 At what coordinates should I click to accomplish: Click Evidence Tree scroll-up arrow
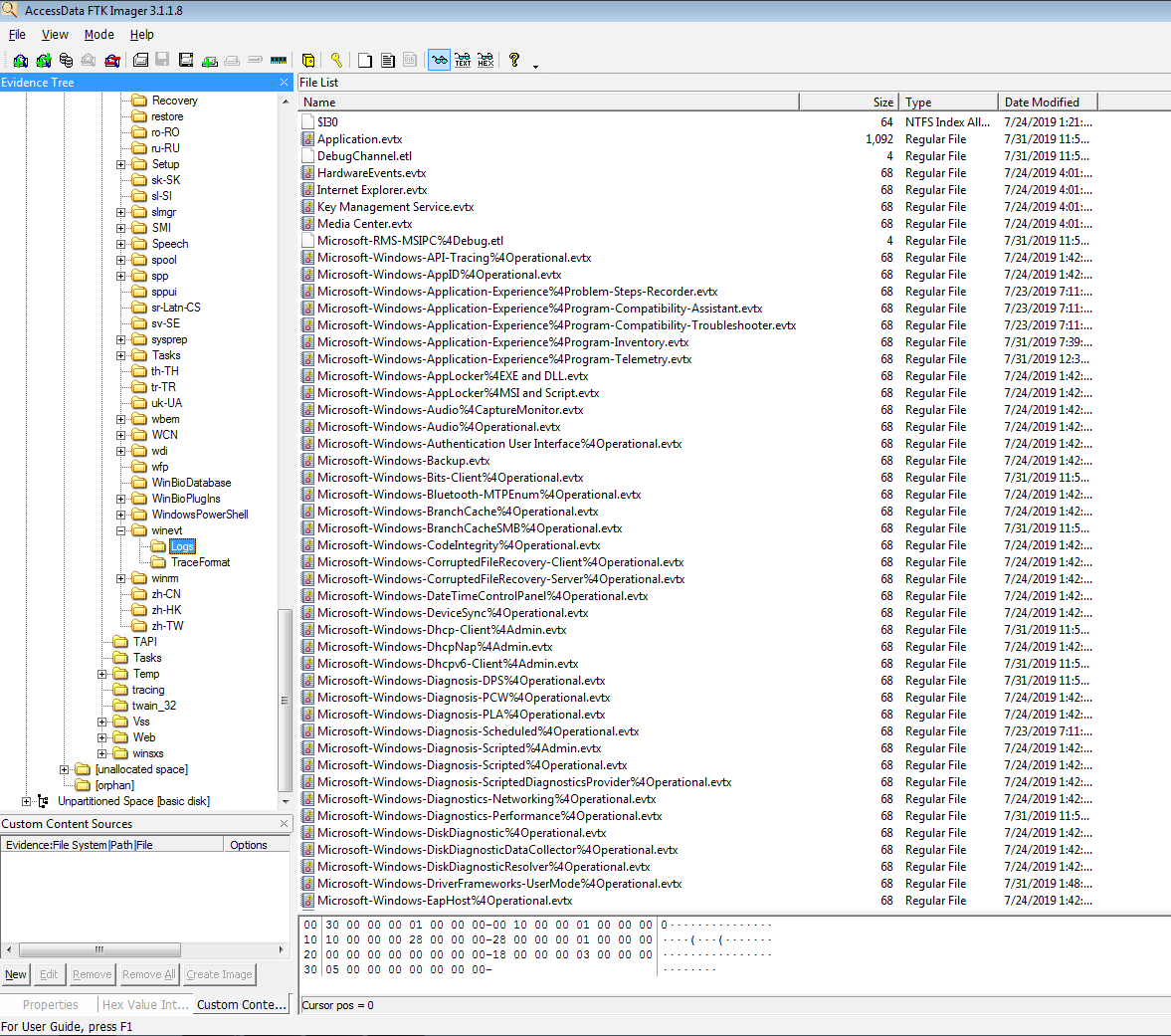[285, 101]
